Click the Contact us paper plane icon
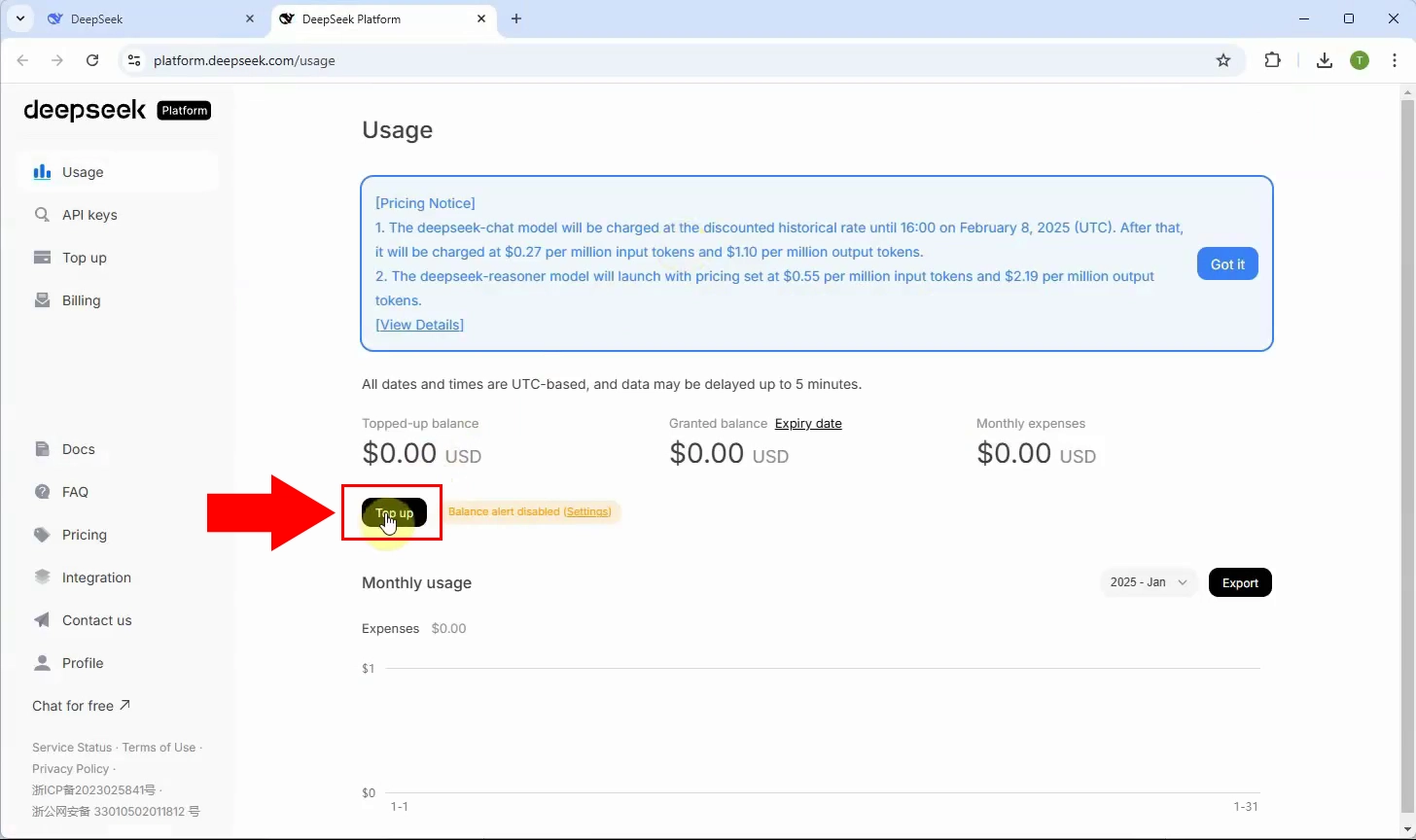The width and height of the screenshot is (1416, 840). tap(42, 620)
